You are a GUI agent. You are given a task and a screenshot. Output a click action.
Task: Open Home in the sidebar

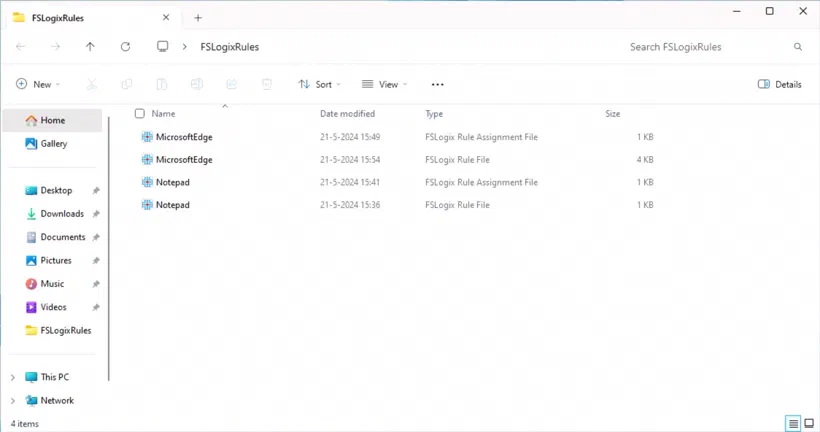tap(52, 120)
